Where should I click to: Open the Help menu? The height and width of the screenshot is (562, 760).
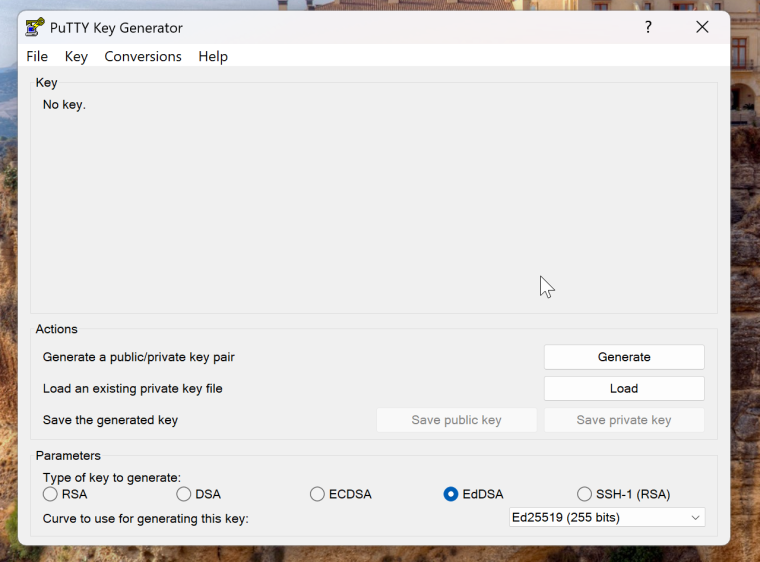[x=213, y=56]
